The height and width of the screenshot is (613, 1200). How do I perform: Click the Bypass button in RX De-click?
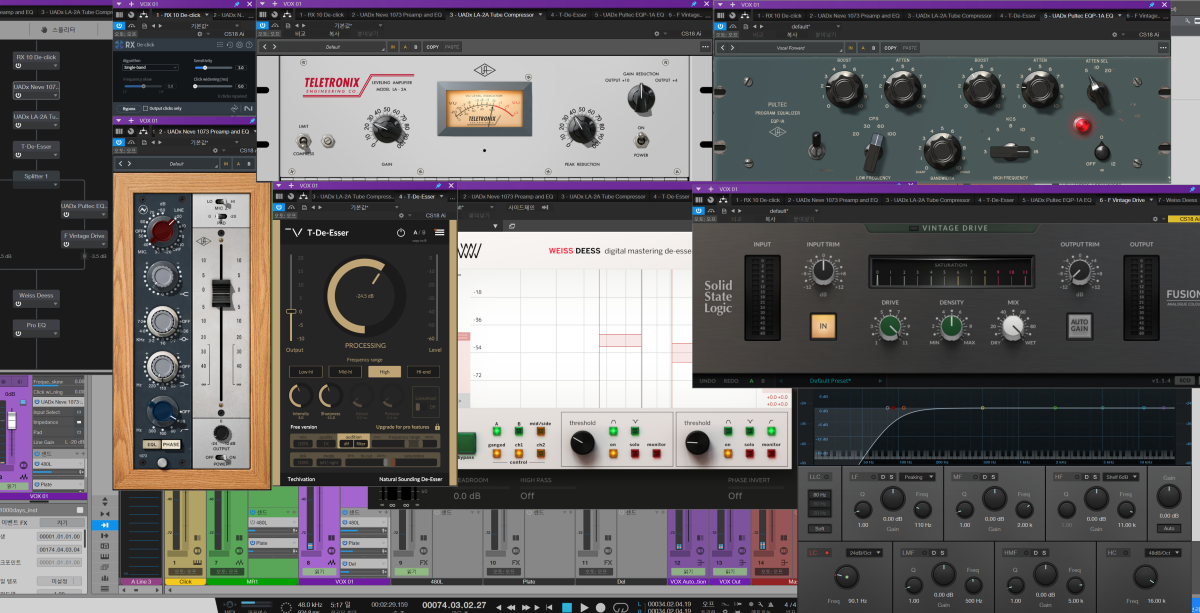click(129, 108)
